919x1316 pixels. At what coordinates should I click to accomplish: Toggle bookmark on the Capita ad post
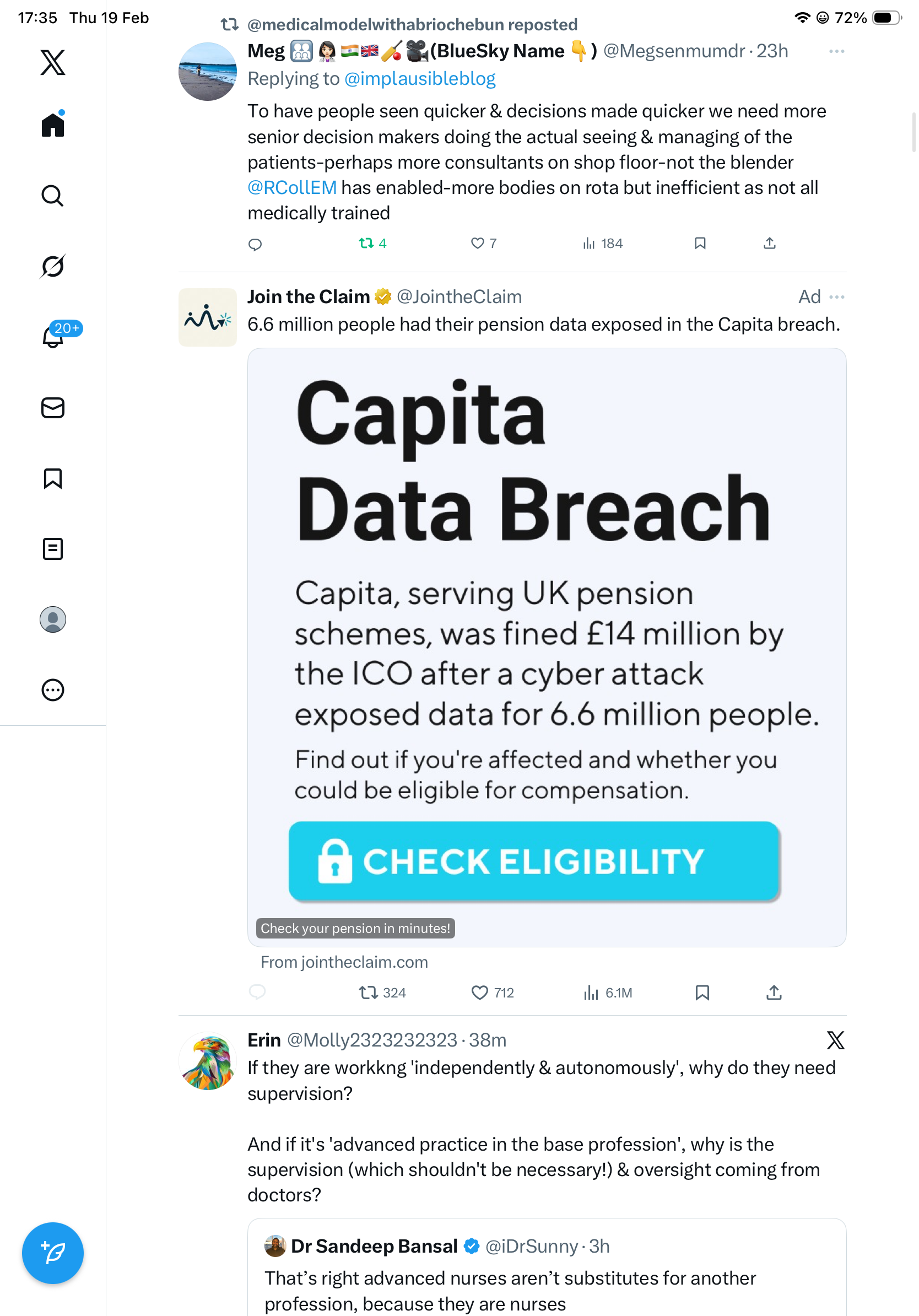(x=702, y=992)
